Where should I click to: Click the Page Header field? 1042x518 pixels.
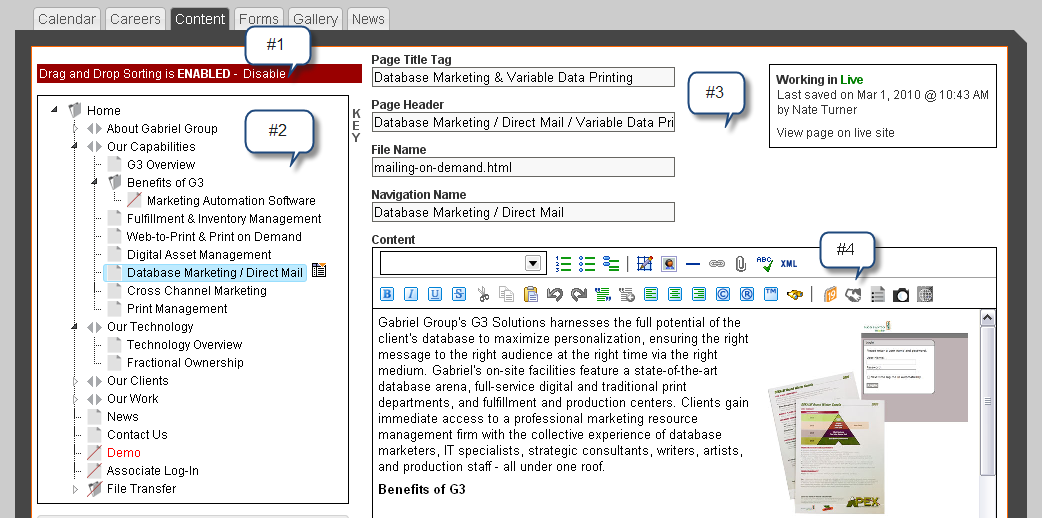pyautogui.click(x=523, y=122)
